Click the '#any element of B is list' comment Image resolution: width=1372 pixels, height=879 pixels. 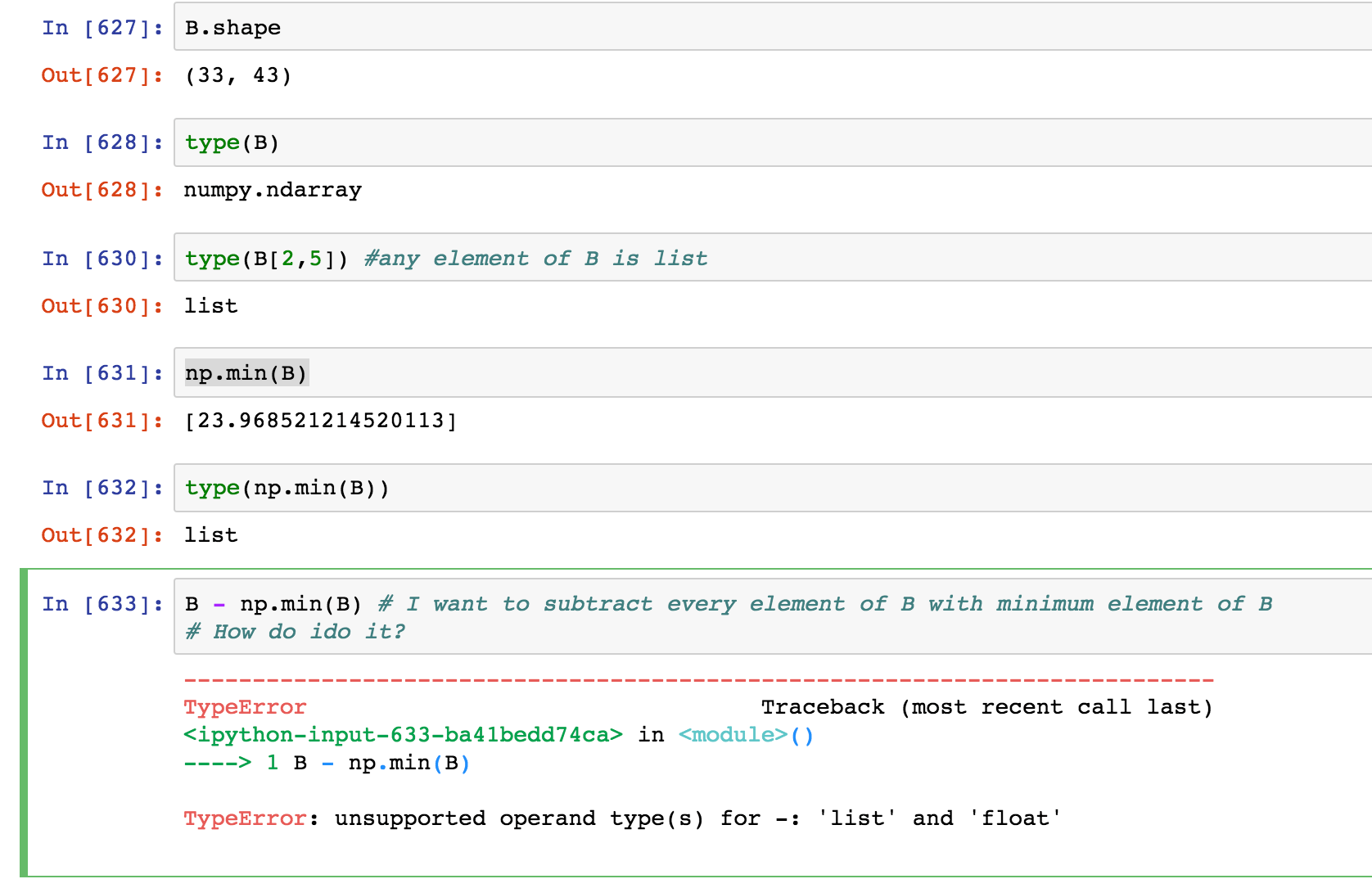[x=535, y=259]
